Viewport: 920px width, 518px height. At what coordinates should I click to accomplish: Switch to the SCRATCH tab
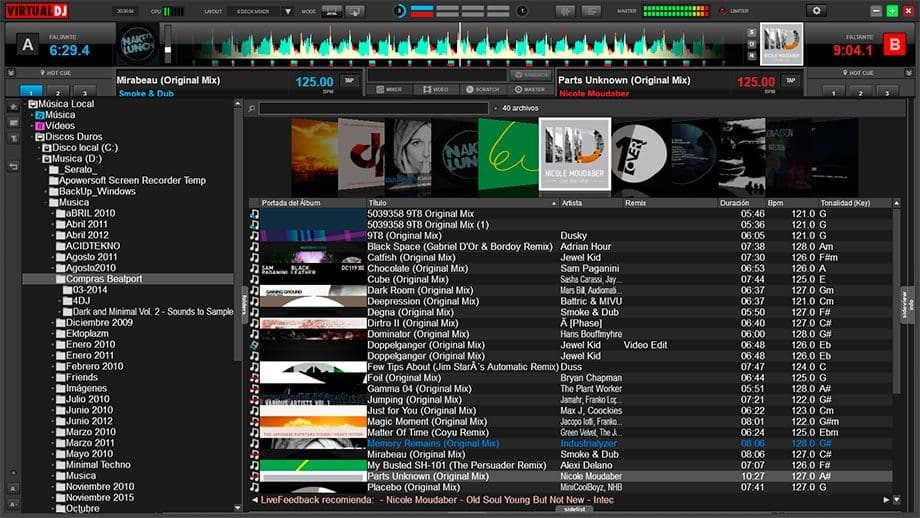482,89
